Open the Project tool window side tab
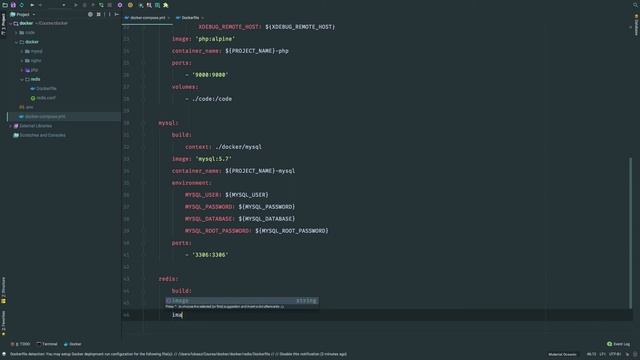Image resolution: width=640 pixels, height=360 pixels. pos(3,24)
